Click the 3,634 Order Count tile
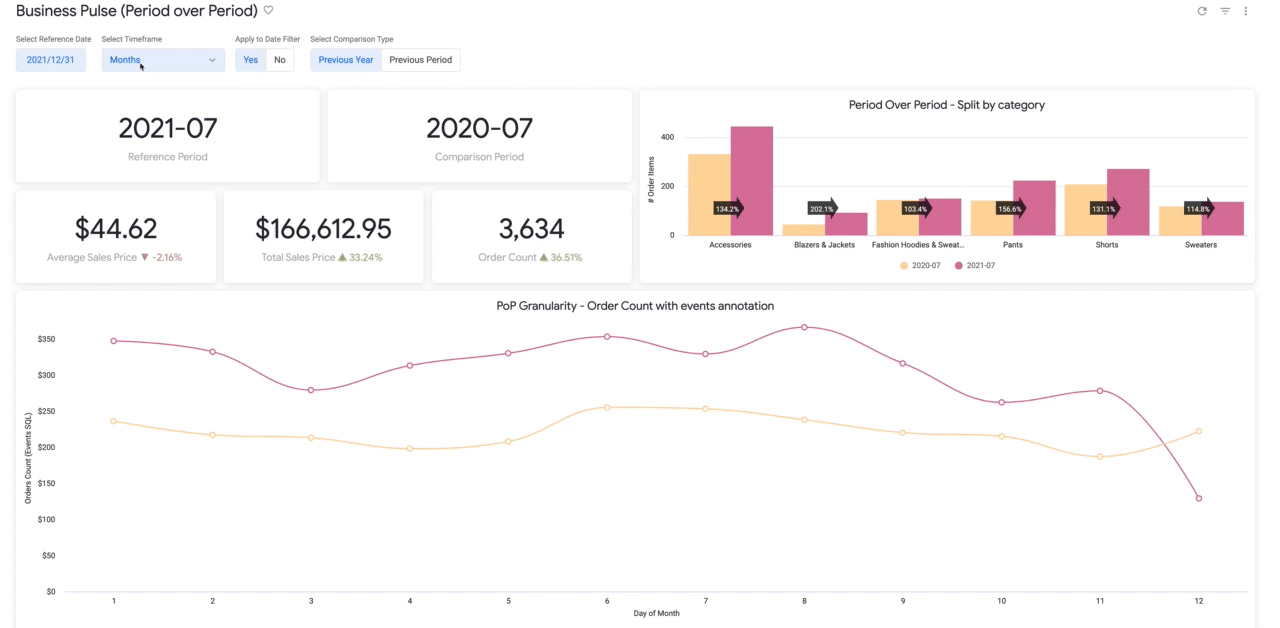 click(x=531, y=237)
